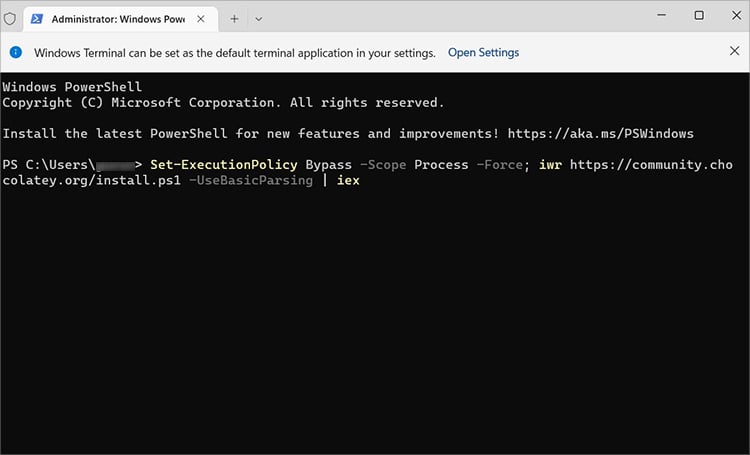Click the blue info icon in notification bar

coord(16,52)
